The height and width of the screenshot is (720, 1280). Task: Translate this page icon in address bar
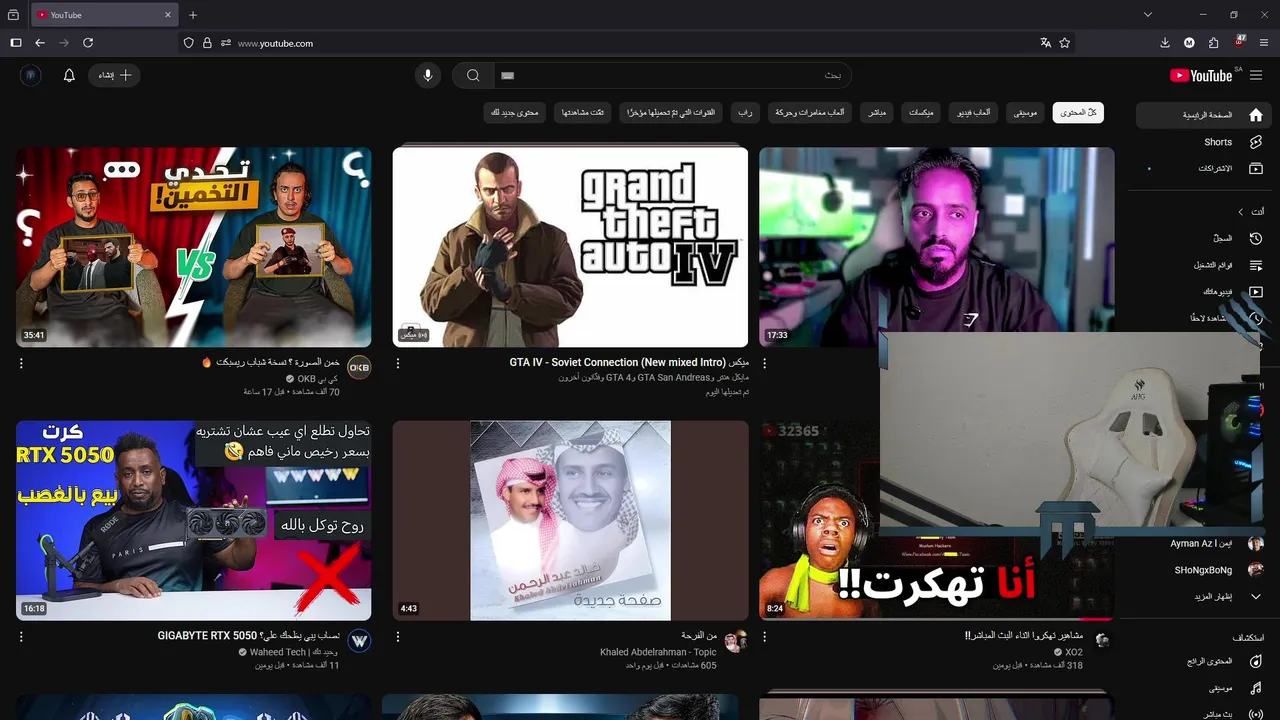(1045, 43)
